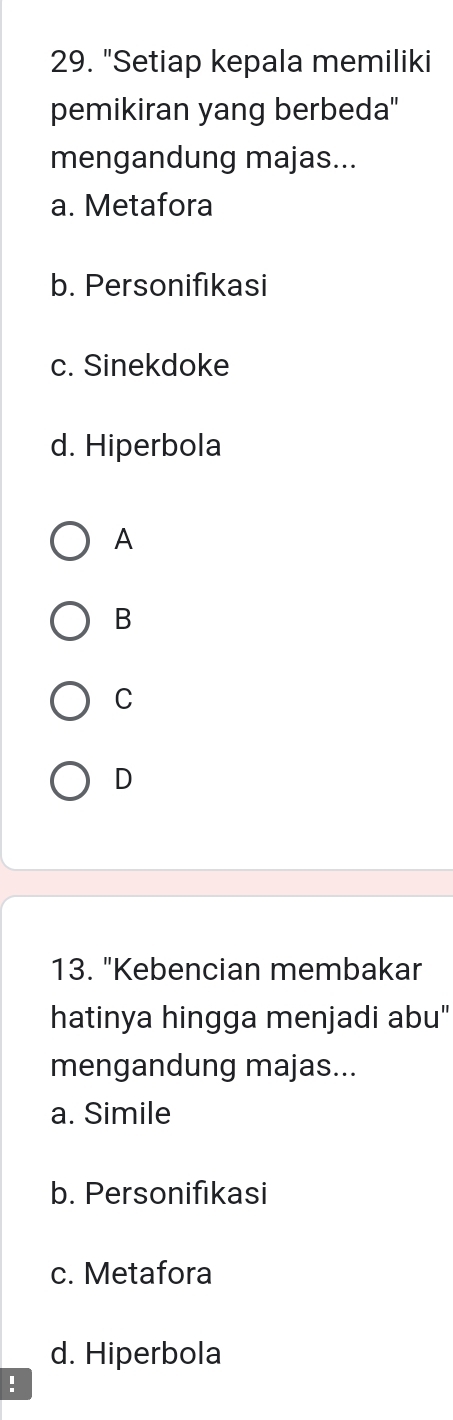Click 'c. Metafora' text under question 13
Viewport: 453px width, 1420px height.
[x=131, y=1274]
